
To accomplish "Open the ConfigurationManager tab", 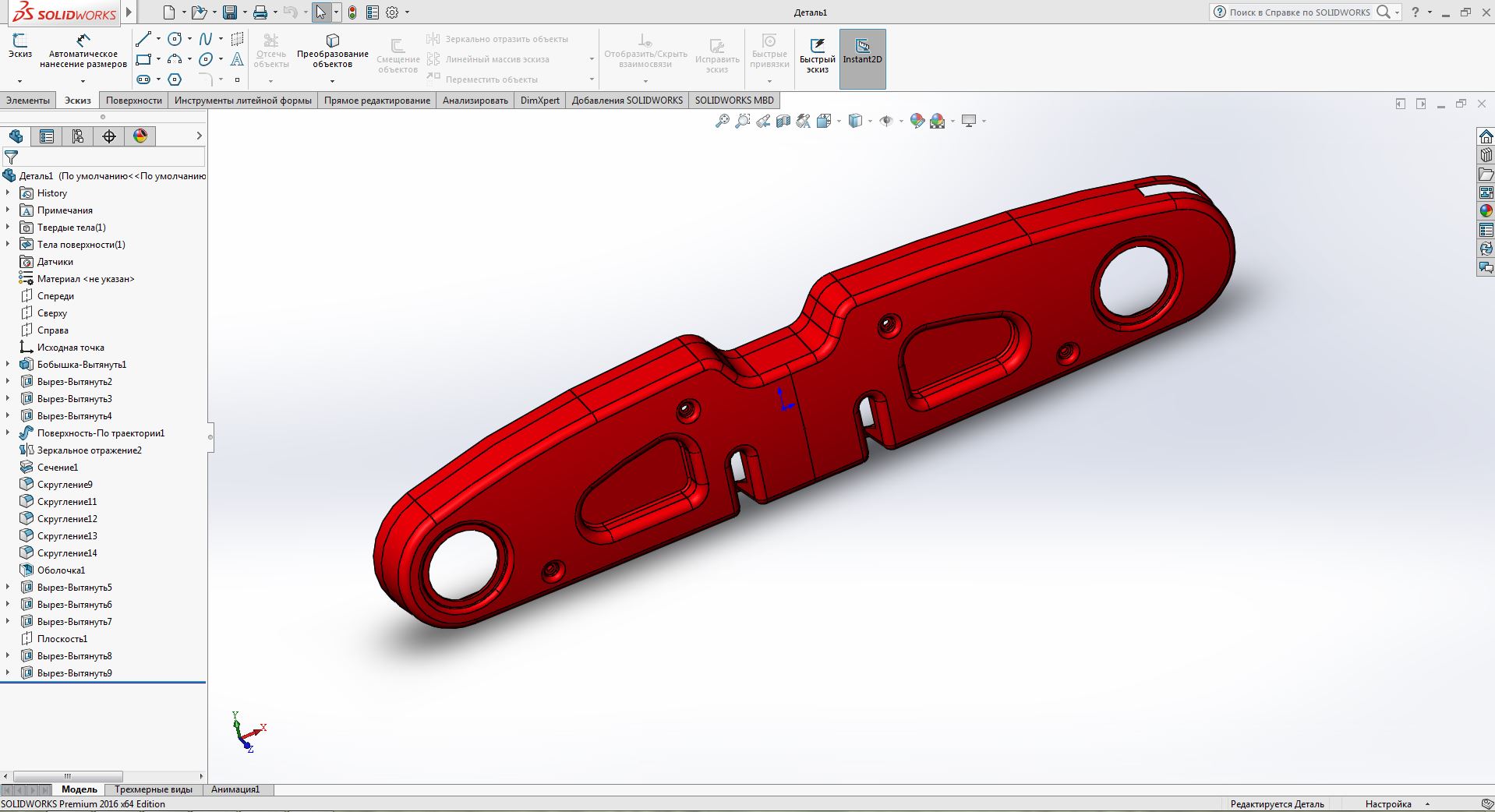I will tap(78, 136).
